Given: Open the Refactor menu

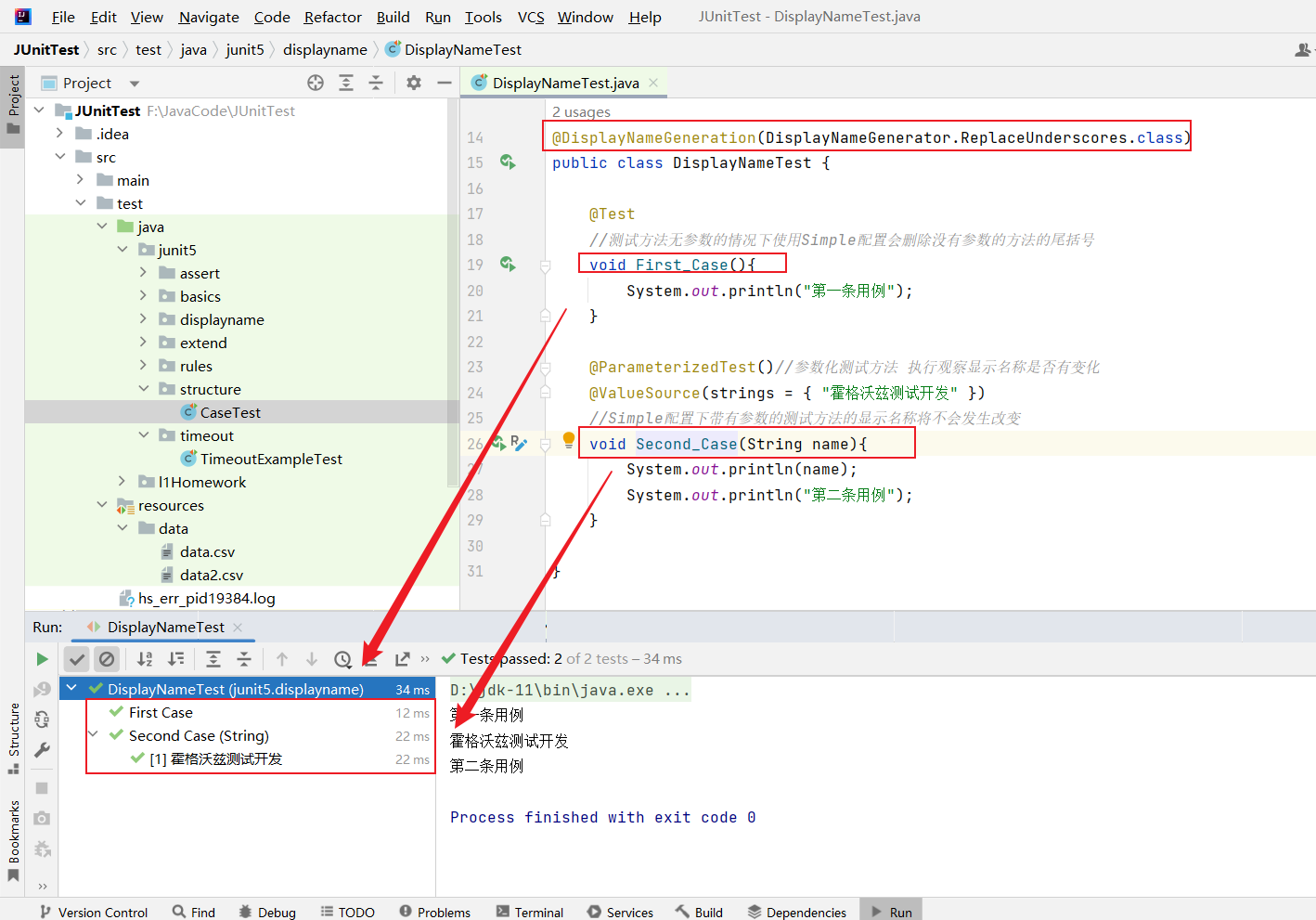Looking at the screenshot, I should 332,17.
